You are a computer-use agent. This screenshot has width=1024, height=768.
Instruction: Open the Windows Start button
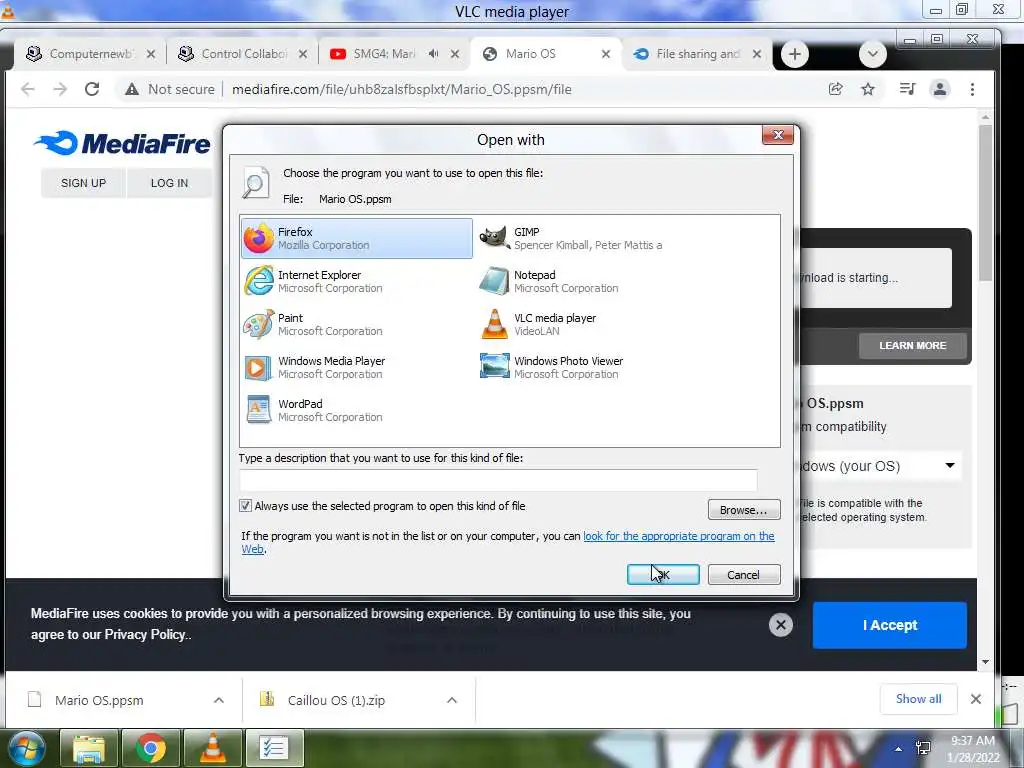(26, 748)
